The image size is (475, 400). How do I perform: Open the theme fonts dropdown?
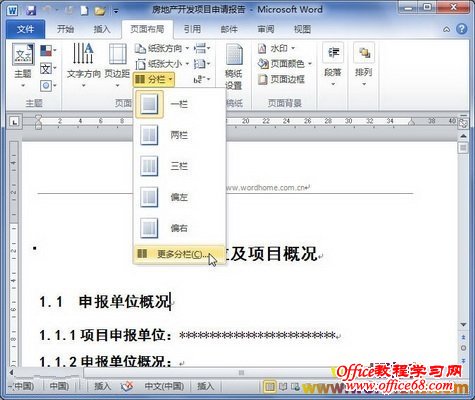[x=48, y=69]
